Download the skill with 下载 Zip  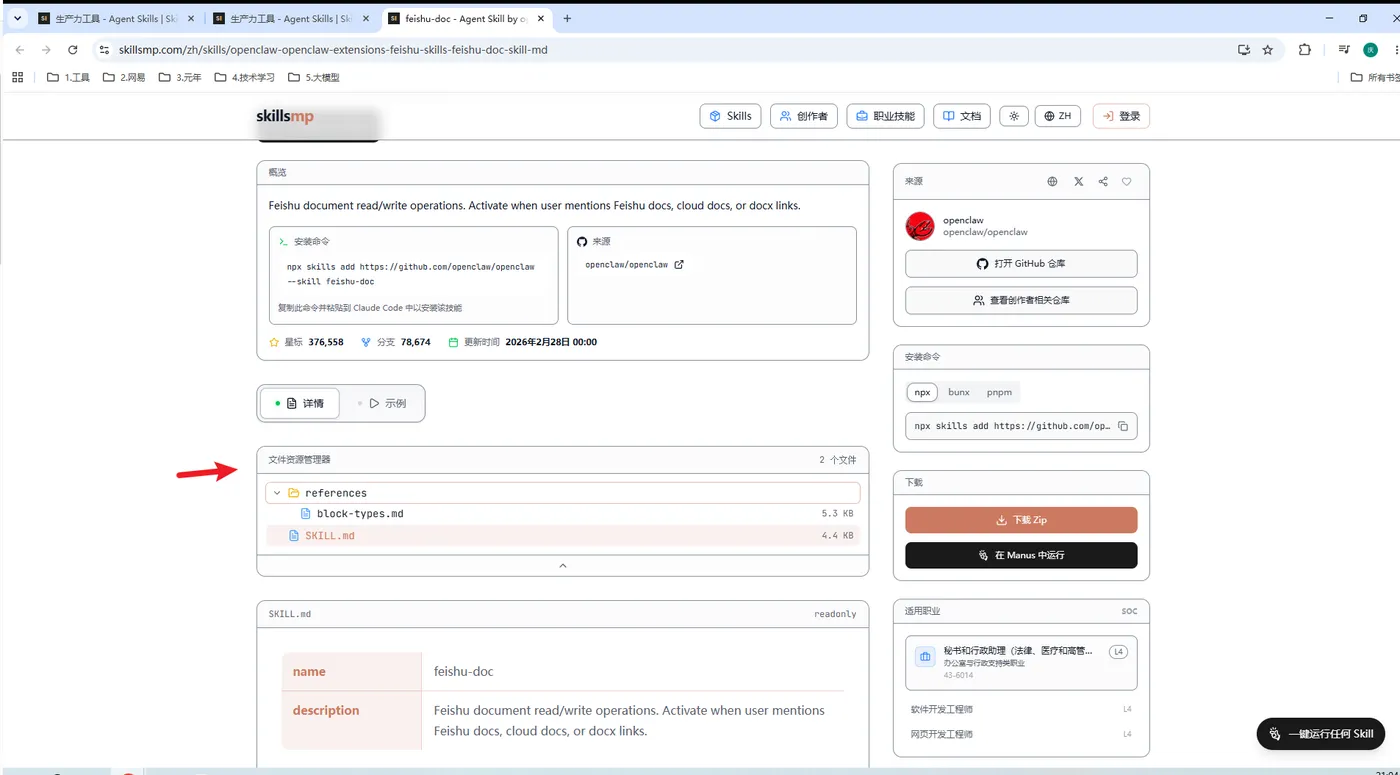1021,520
